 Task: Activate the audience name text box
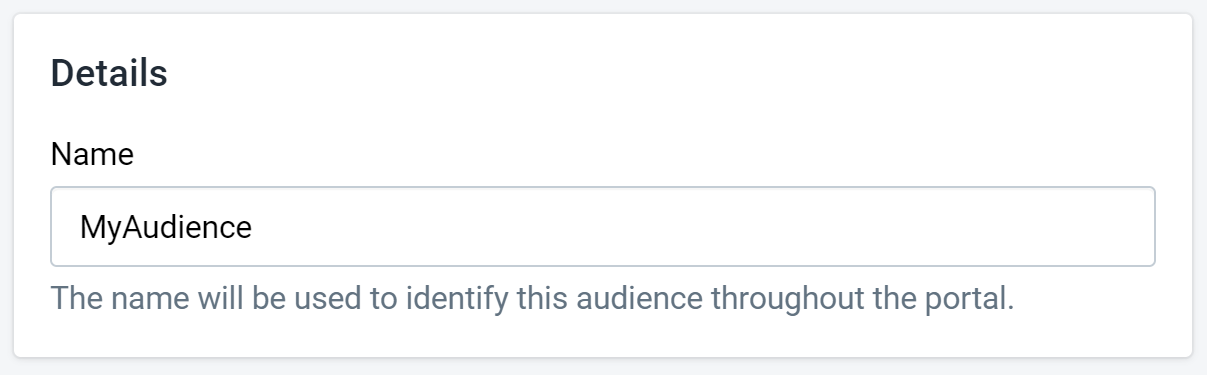[x=603, y=226]
